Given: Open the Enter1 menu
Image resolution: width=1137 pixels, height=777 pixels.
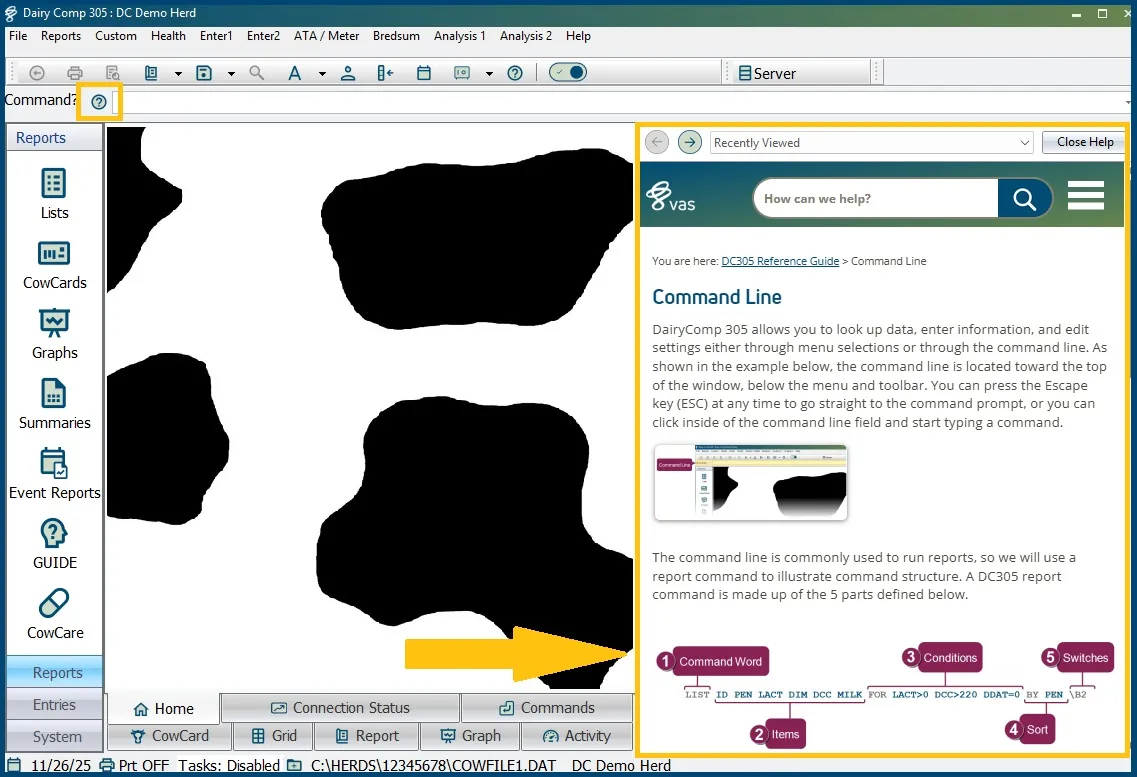Looking at the screenshot, I should point(216,36).
